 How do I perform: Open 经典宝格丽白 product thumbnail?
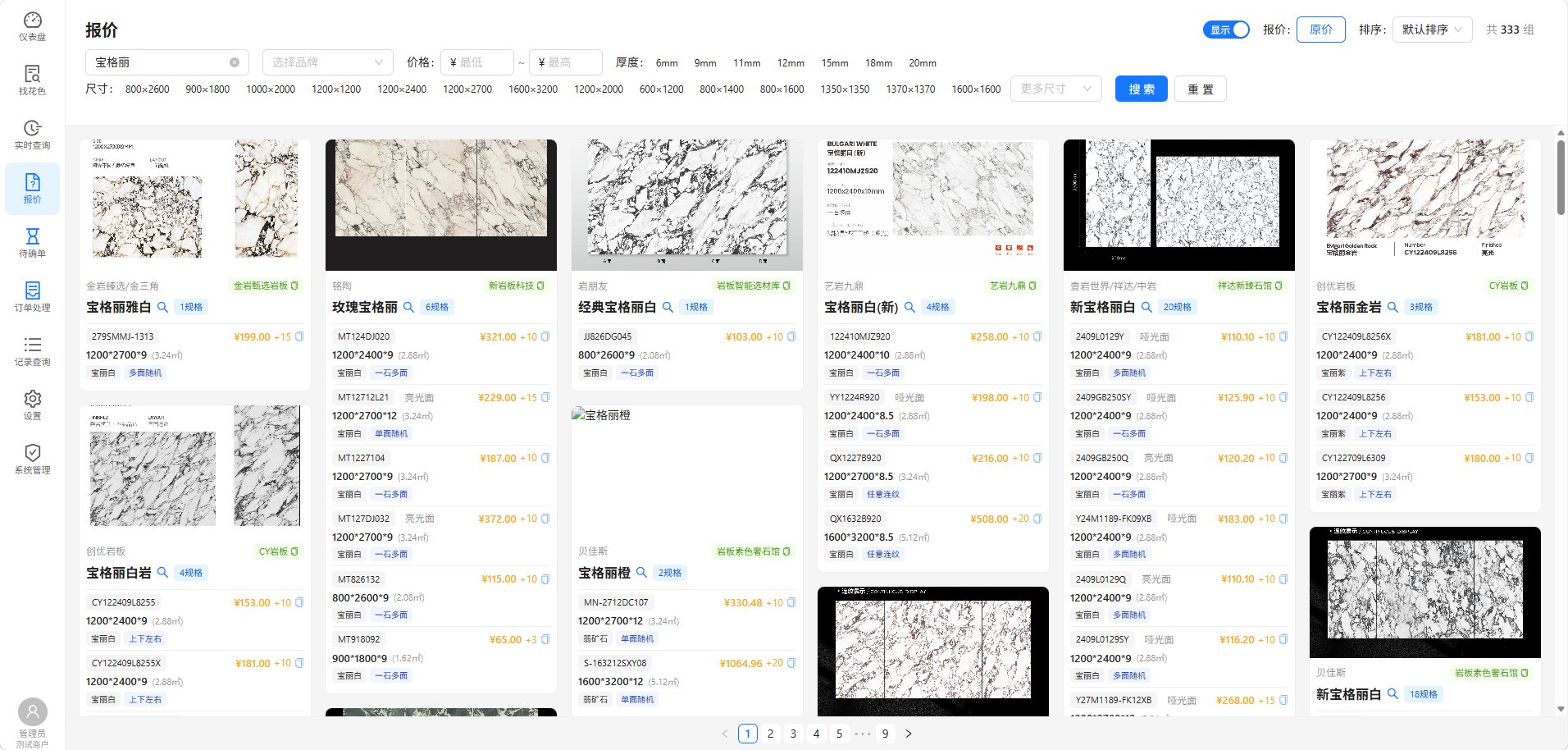pyautogui.click(x=687, y=205)
